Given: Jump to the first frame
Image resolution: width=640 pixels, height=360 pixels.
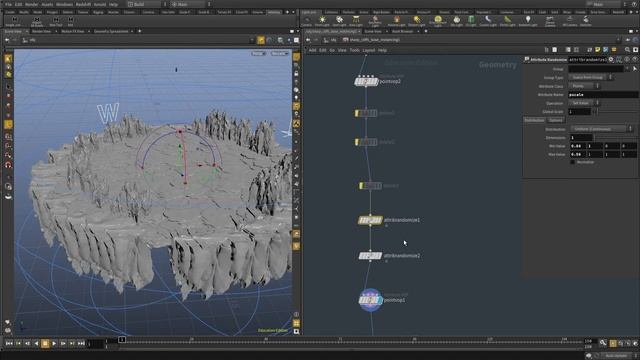Looking at the screenshot, I should 9,344.
